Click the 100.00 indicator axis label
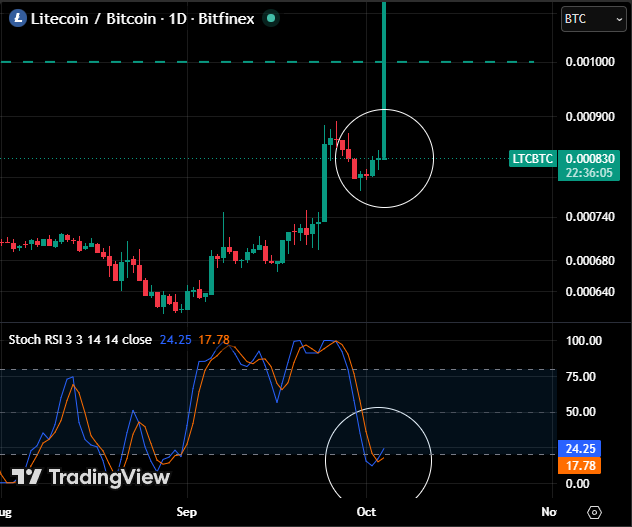The image size is (632, 527). (584, 341)
